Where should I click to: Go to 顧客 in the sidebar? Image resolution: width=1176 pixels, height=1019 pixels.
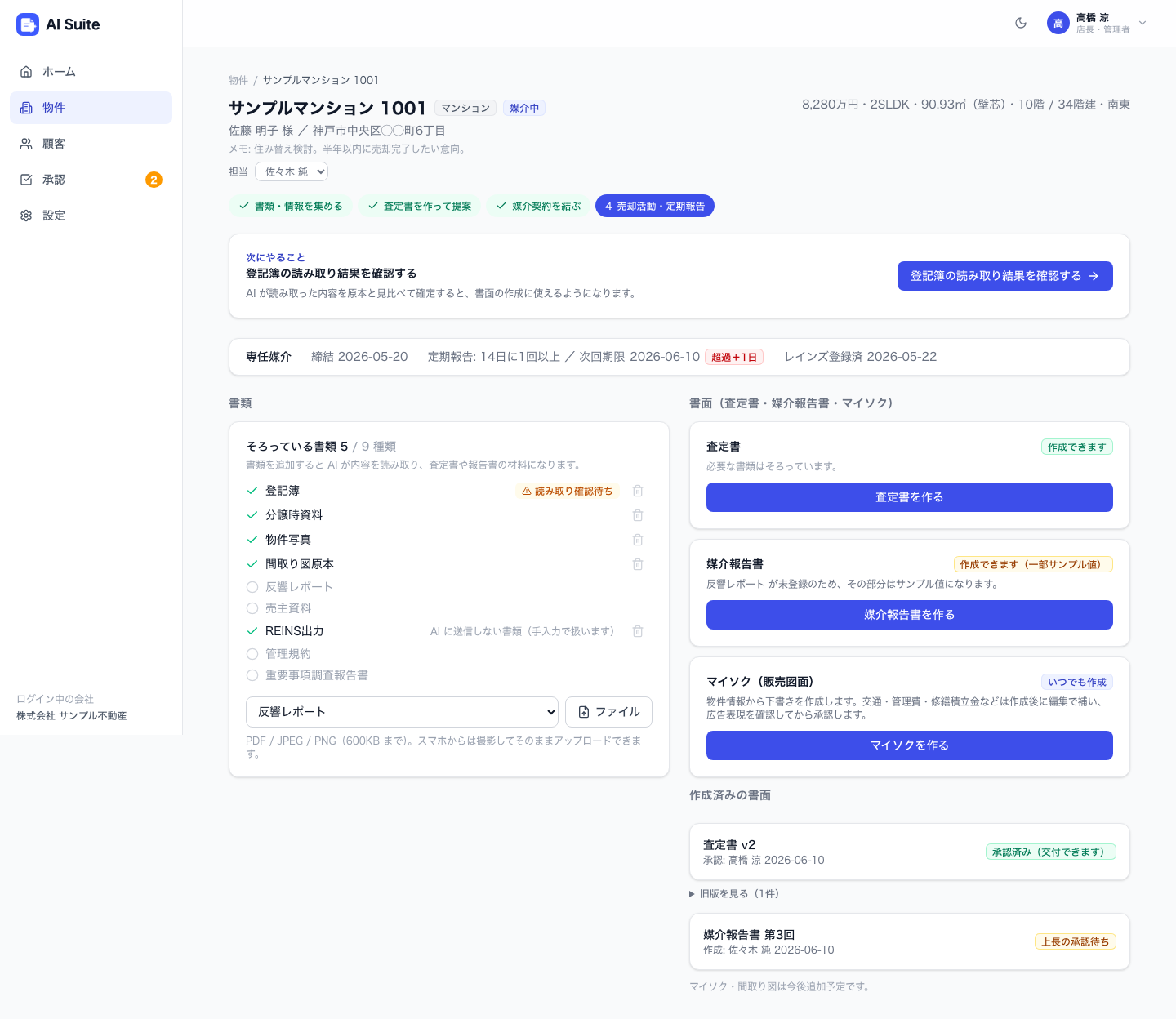click(91, 144)
